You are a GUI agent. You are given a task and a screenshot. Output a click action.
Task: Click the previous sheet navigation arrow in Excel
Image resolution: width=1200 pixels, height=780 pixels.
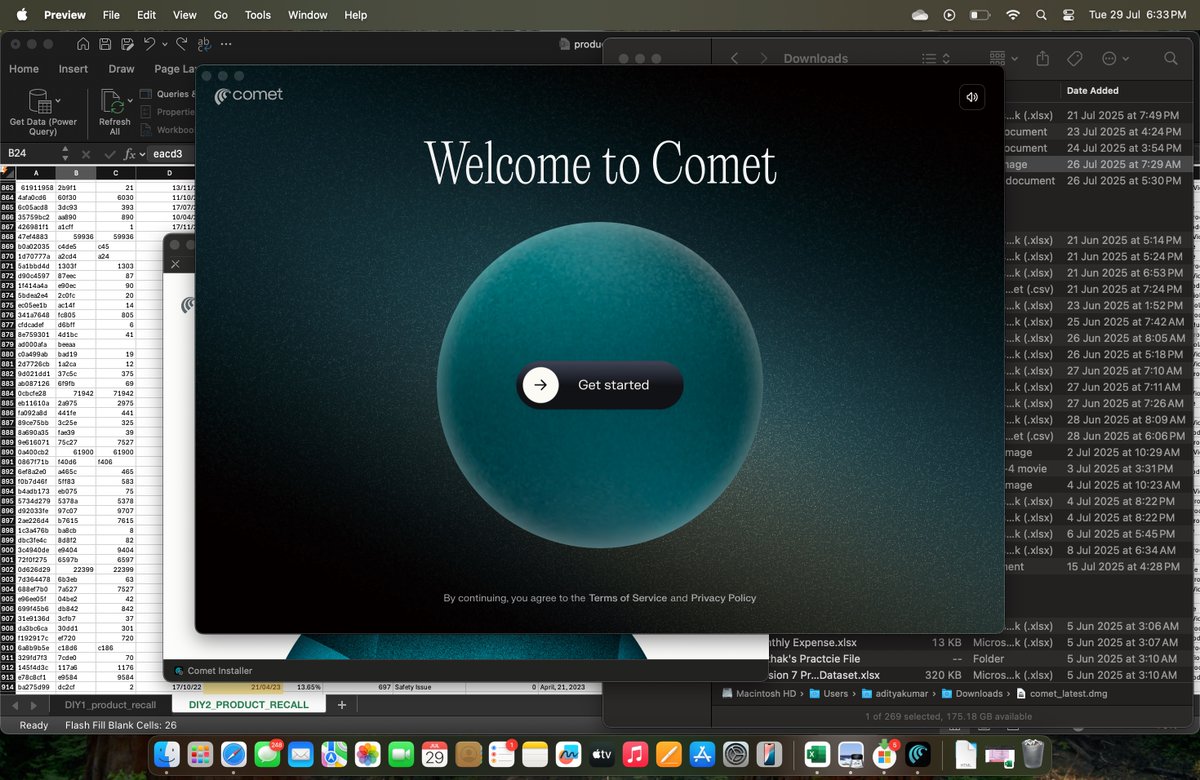tap(17, 705)
